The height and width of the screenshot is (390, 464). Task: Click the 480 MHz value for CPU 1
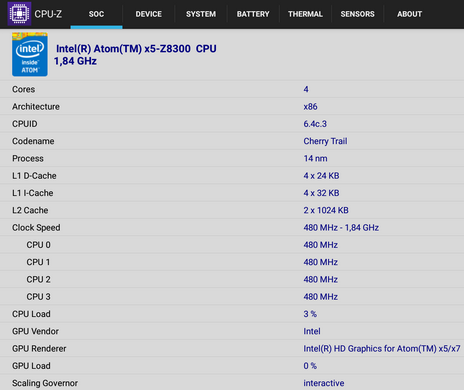tap(321, 262)
